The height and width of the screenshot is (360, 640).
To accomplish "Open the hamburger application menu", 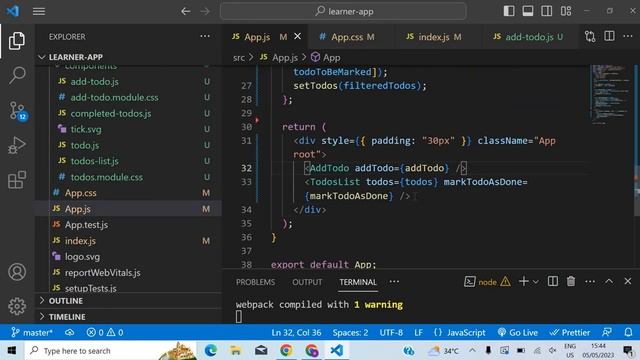I will [39, 11].
